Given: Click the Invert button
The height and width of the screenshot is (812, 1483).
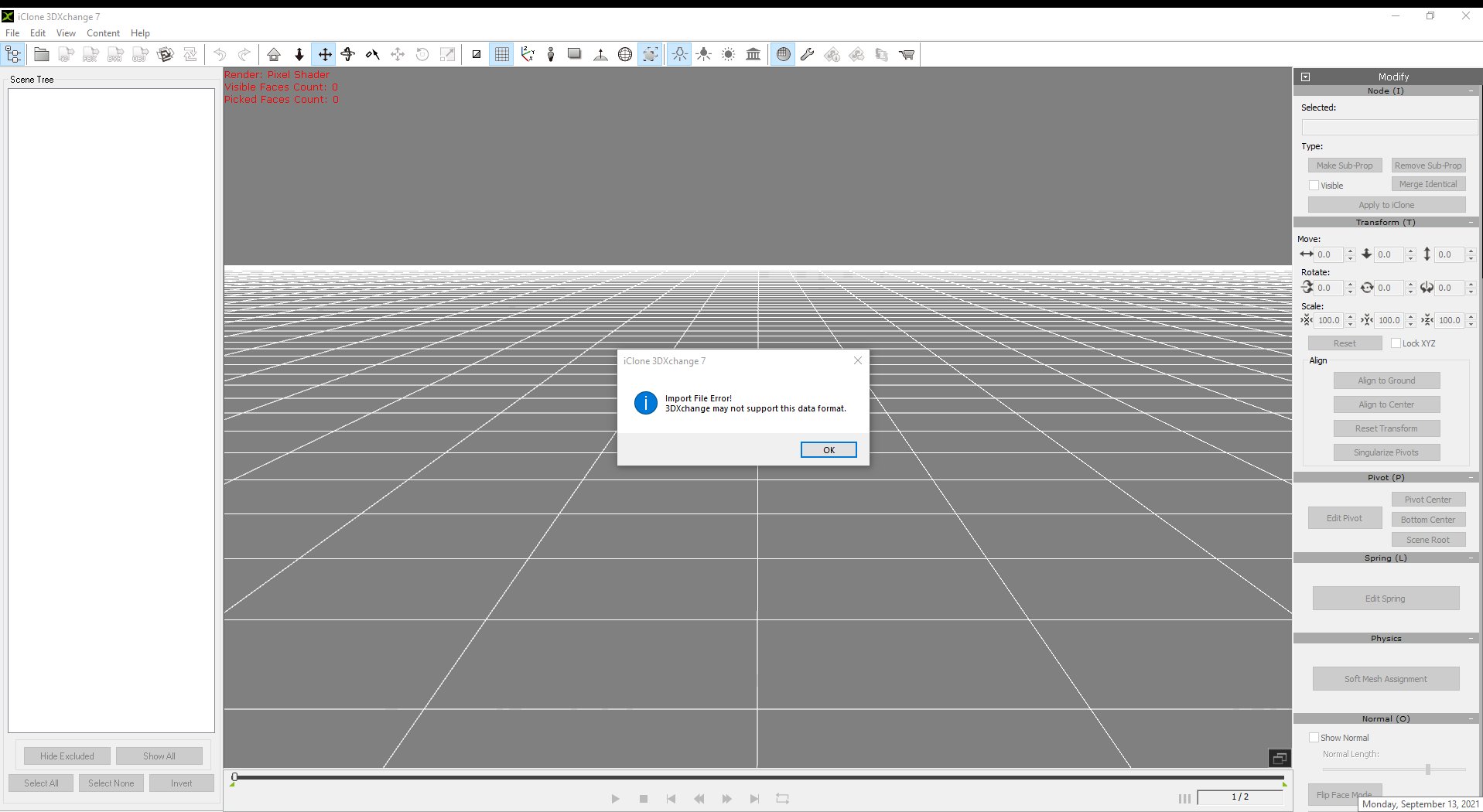Looking at the screenshot, I should pyautogui.click(x=182, y=783).
